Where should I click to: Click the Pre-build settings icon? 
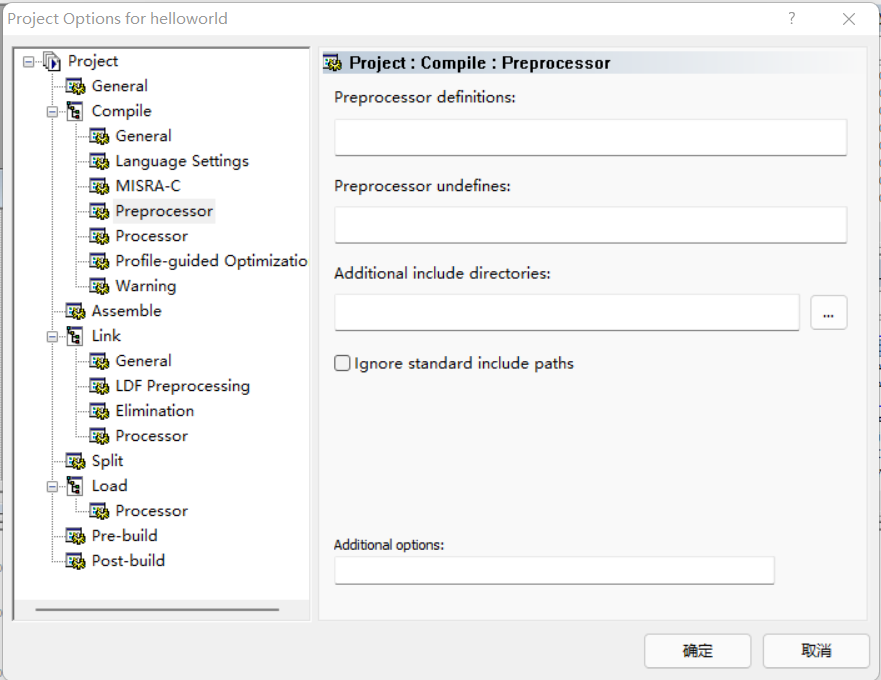tap(75, 536)
